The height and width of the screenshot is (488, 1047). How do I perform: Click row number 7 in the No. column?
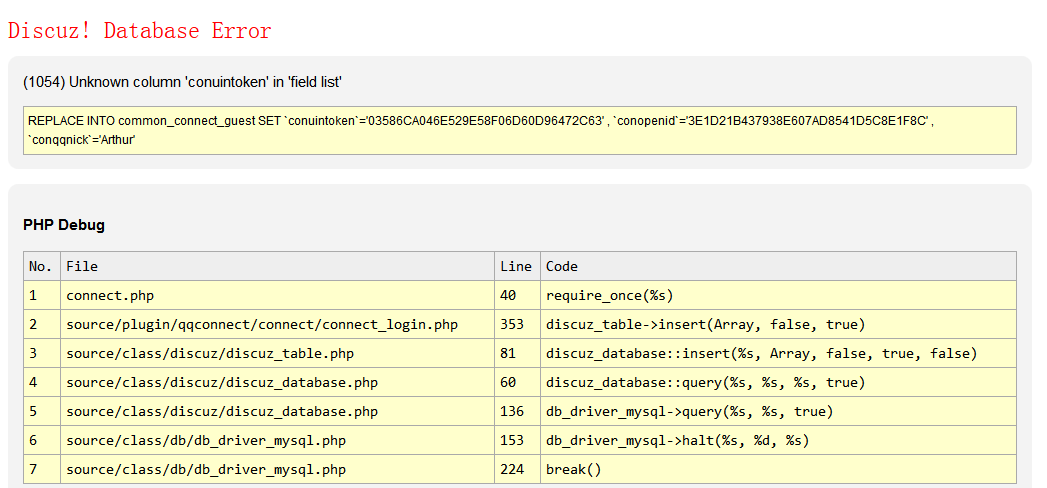click(42, 469)
